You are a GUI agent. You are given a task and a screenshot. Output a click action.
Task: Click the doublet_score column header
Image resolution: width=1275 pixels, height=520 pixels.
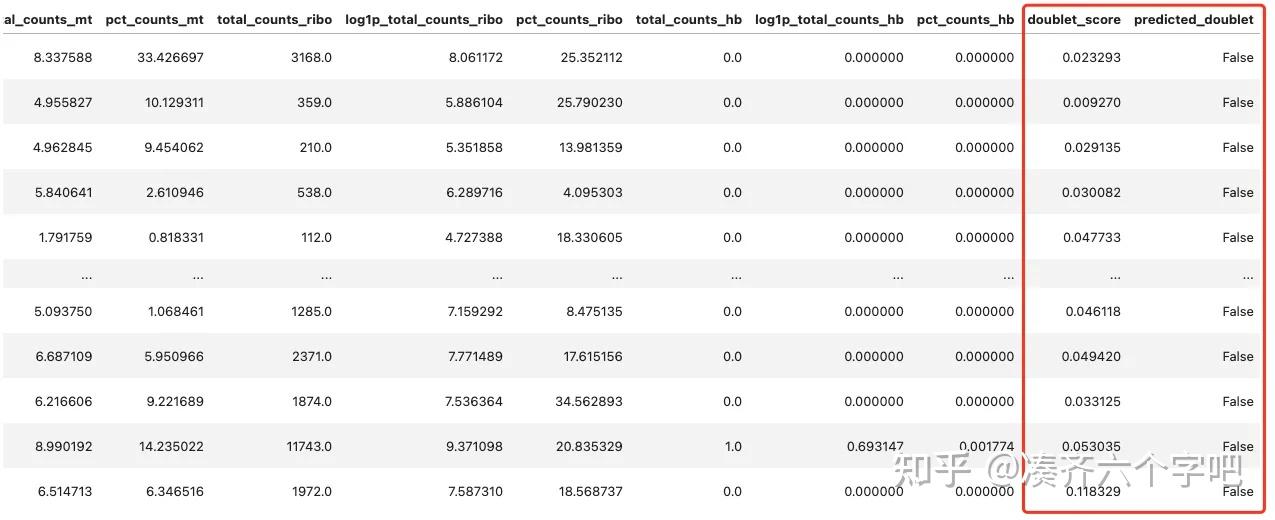point(1073,19)
